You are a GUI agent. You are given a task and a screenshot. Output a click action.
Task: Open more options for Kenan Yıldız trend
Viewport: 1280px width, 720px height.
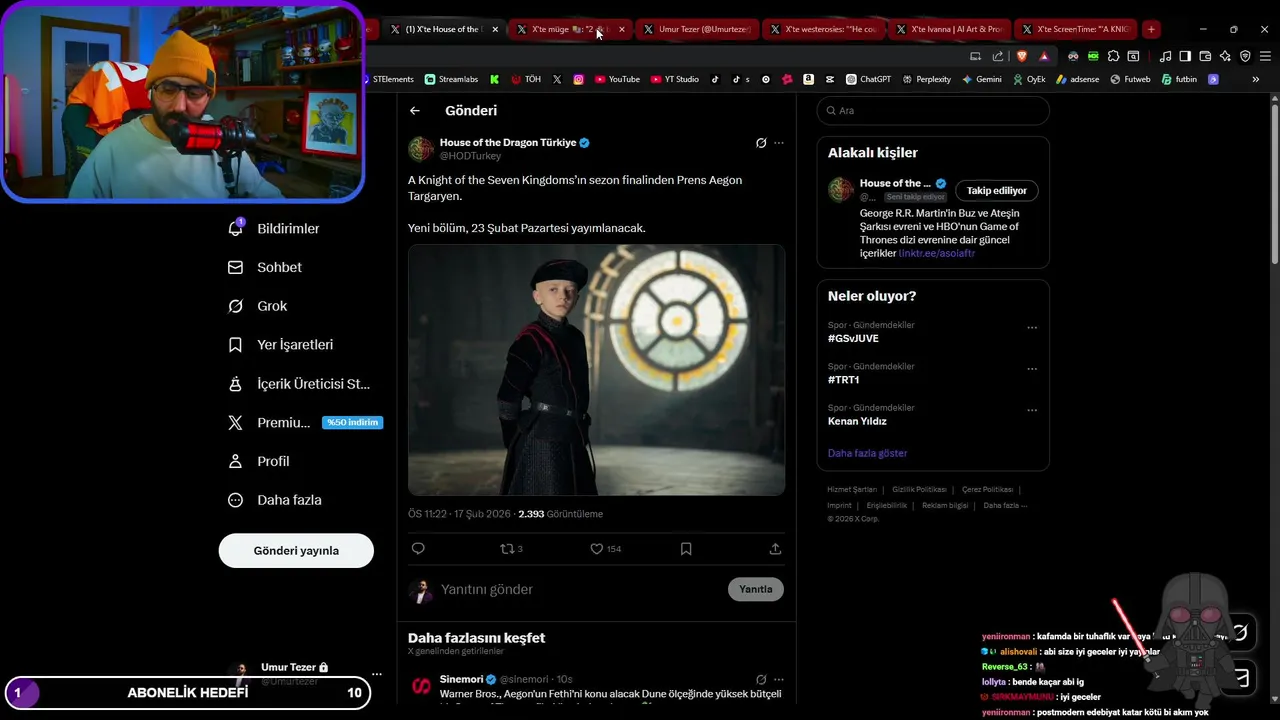tap(1032, 410)
